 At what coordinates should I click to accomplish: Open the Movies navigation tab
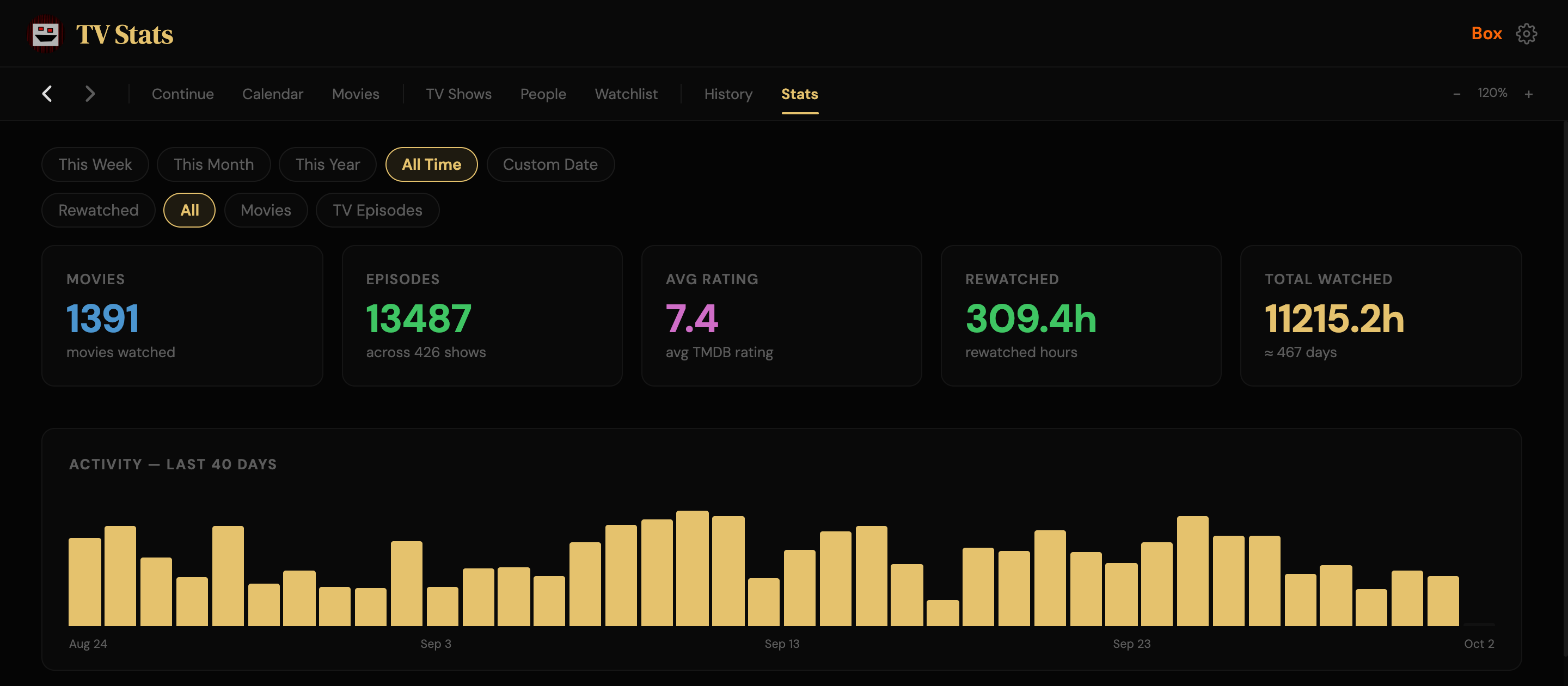[356, 94]
